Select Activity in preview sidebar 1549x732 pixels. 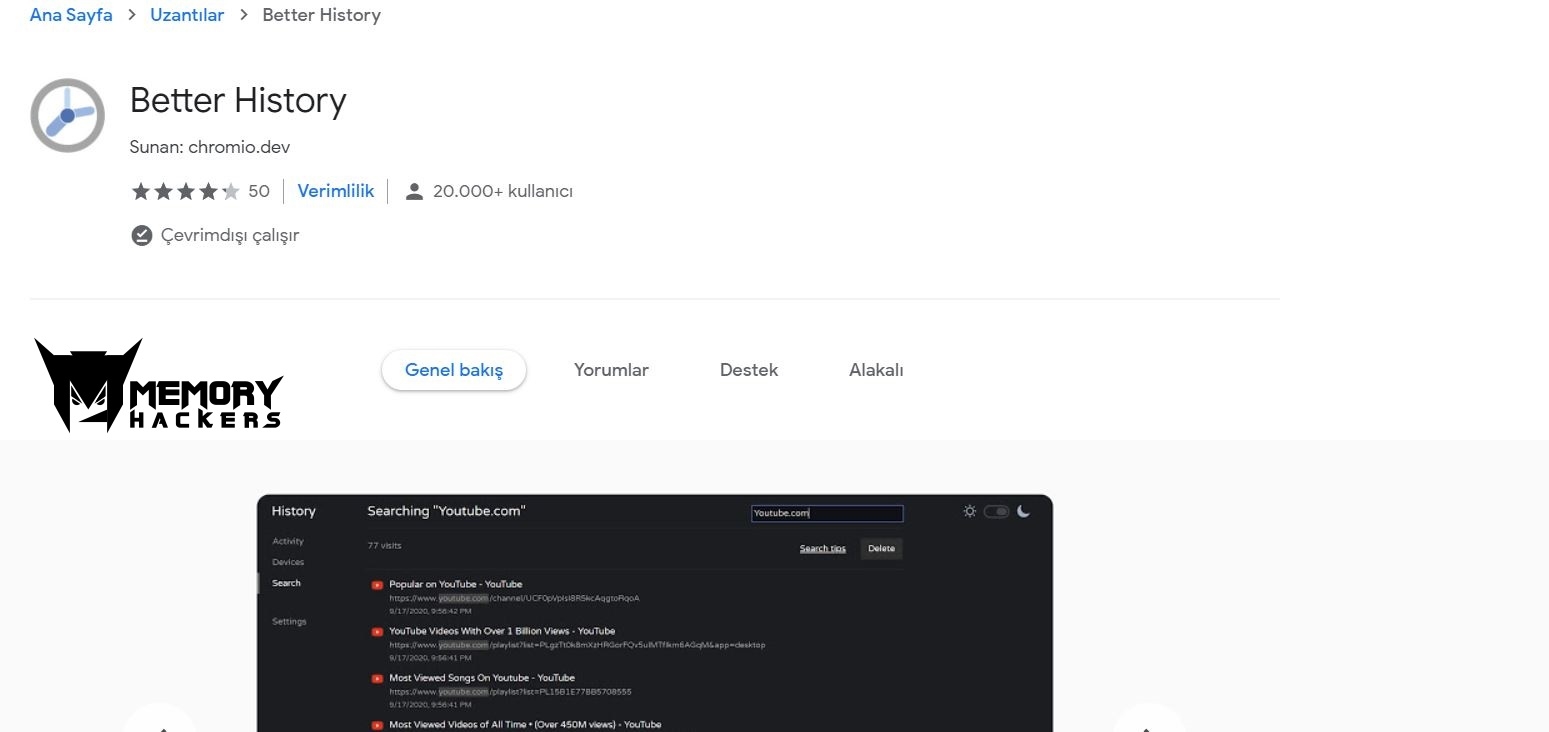[288, 541]
